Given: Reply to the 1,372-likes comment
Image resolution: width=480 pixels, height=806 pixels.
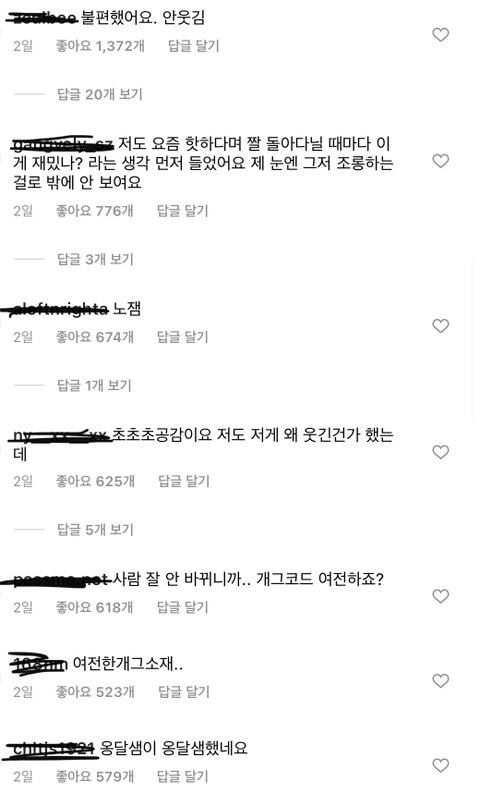Looking at the screenshot, I should [x=194, y=46].
